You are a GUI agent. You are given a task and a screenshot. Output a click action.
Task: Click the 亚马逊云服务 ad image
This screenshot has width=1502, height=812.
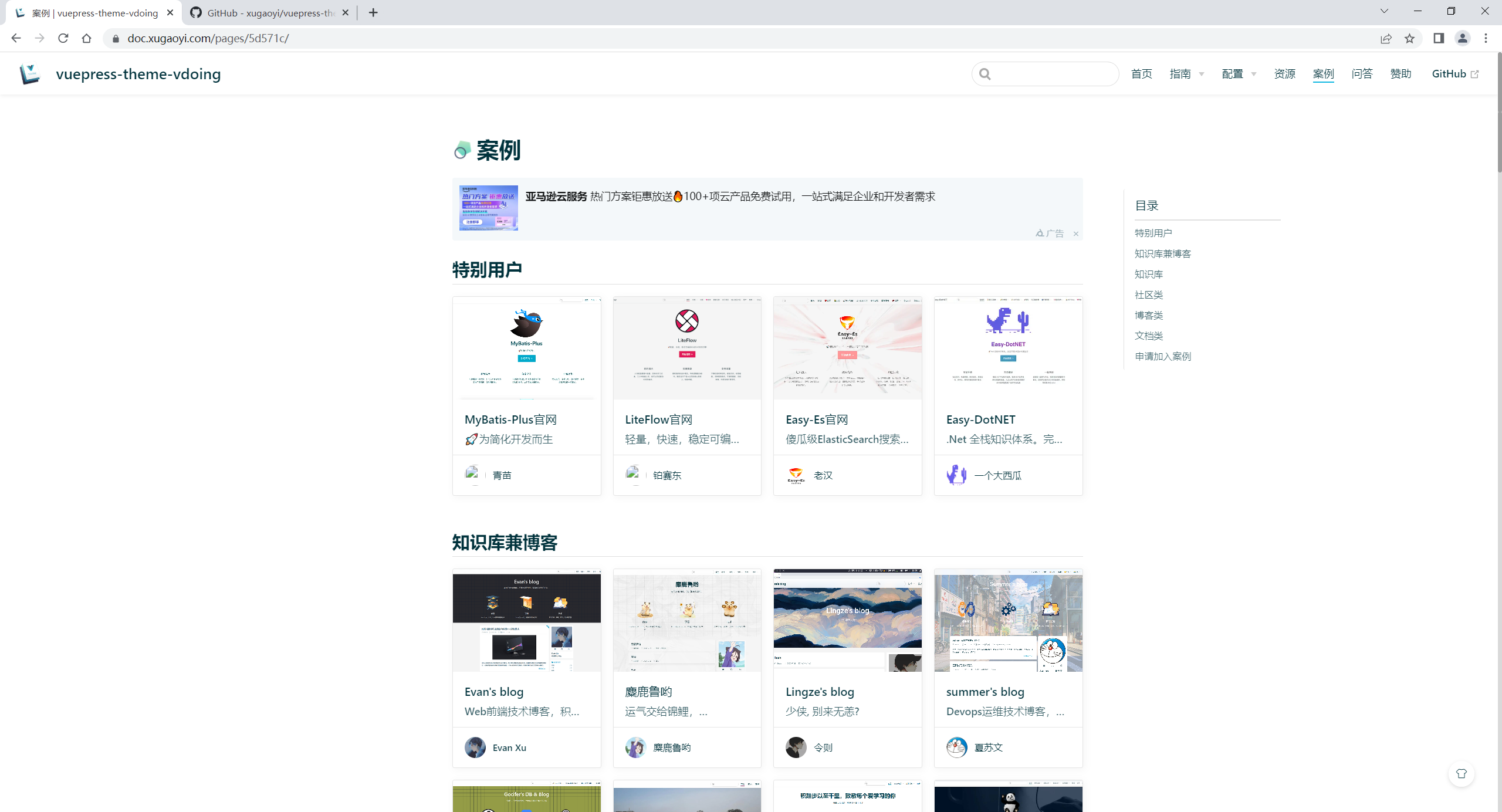488,208
